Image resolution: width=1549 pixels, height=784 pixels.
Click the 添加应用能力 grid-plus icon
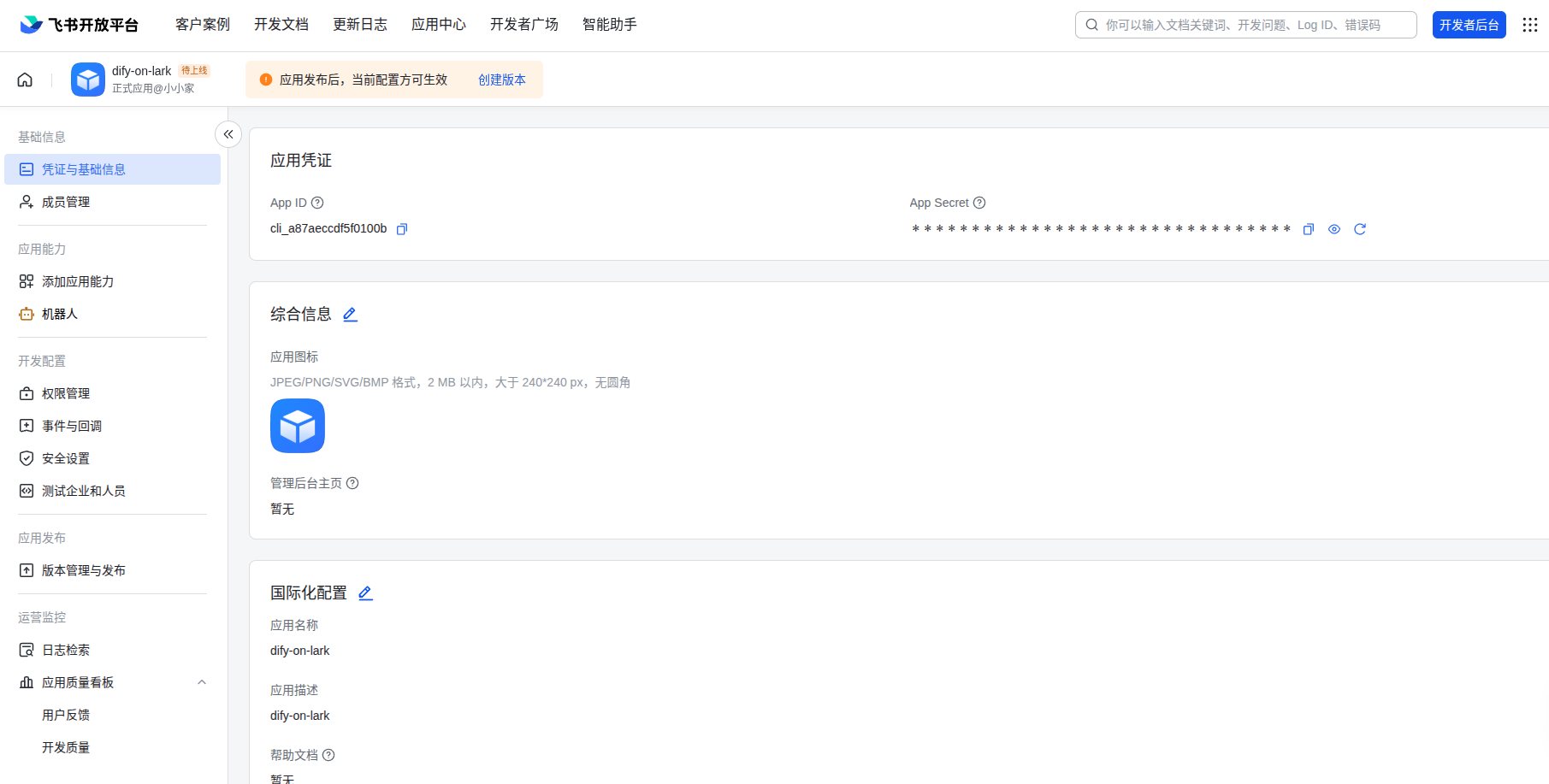27,281
